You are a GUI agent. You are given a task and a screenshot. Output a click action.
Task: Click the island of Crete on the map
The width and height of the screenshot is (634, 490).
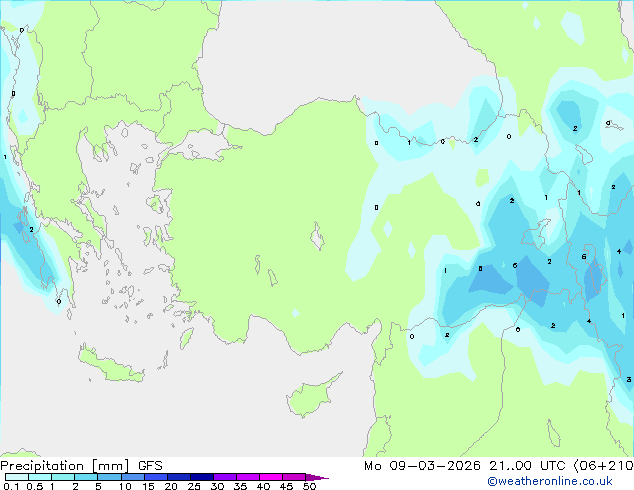pos(111,365)
